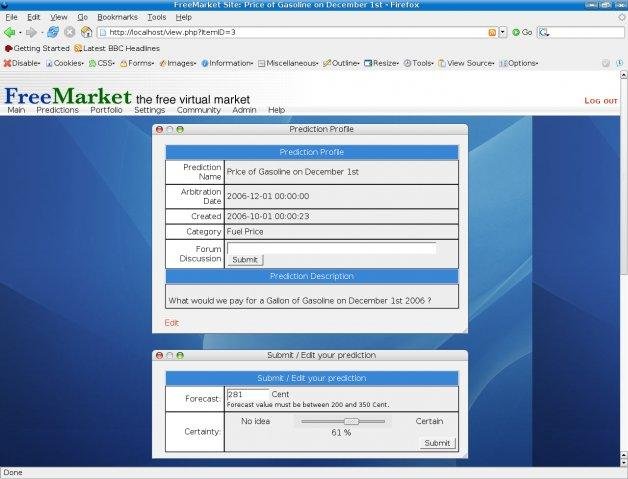Open the Resize web developer menu
Viewport: 628px width, 479px height.
coord(381,63)
